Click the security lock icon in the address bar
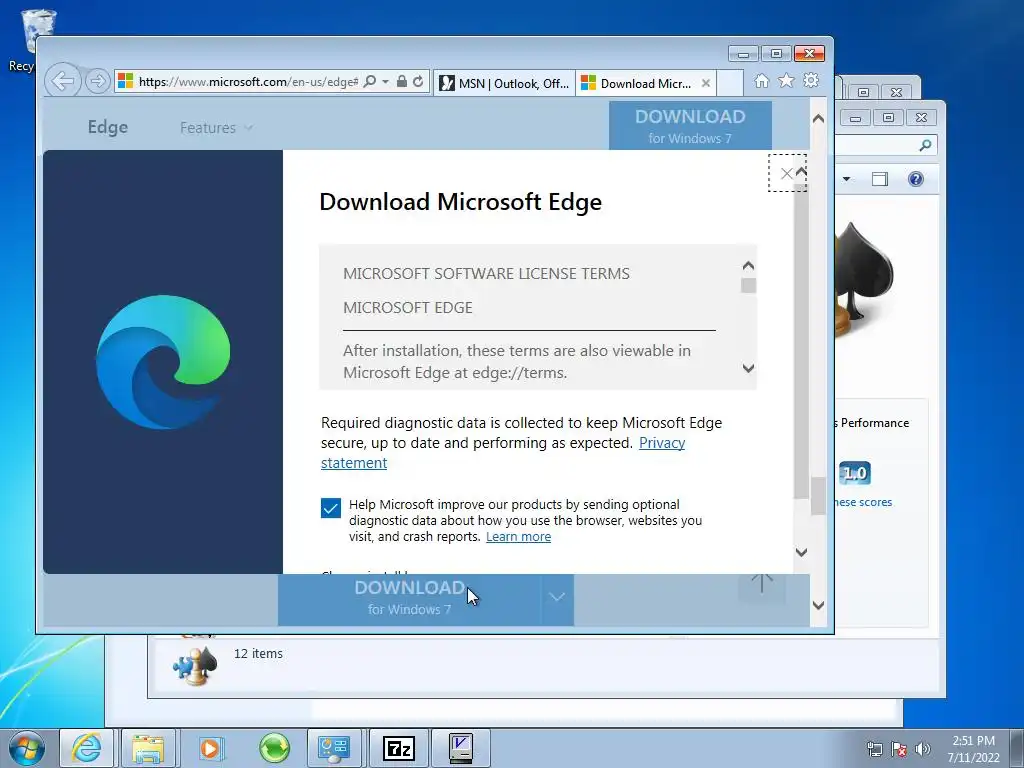 click(x=402, y=82)
